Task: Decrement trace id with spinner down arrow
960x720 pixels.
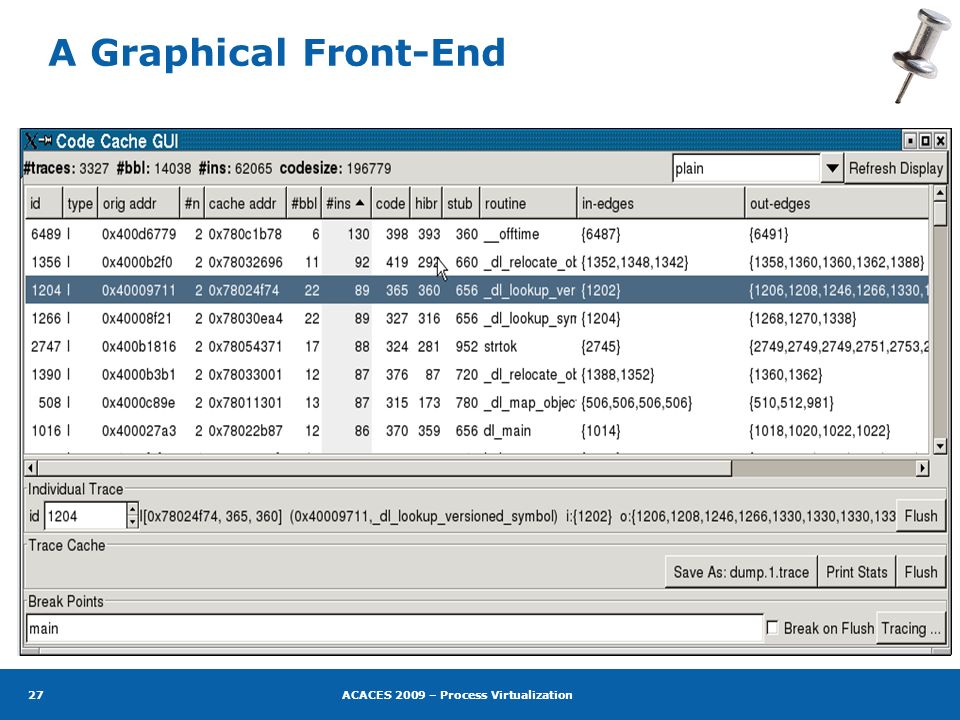Action: 132,522
